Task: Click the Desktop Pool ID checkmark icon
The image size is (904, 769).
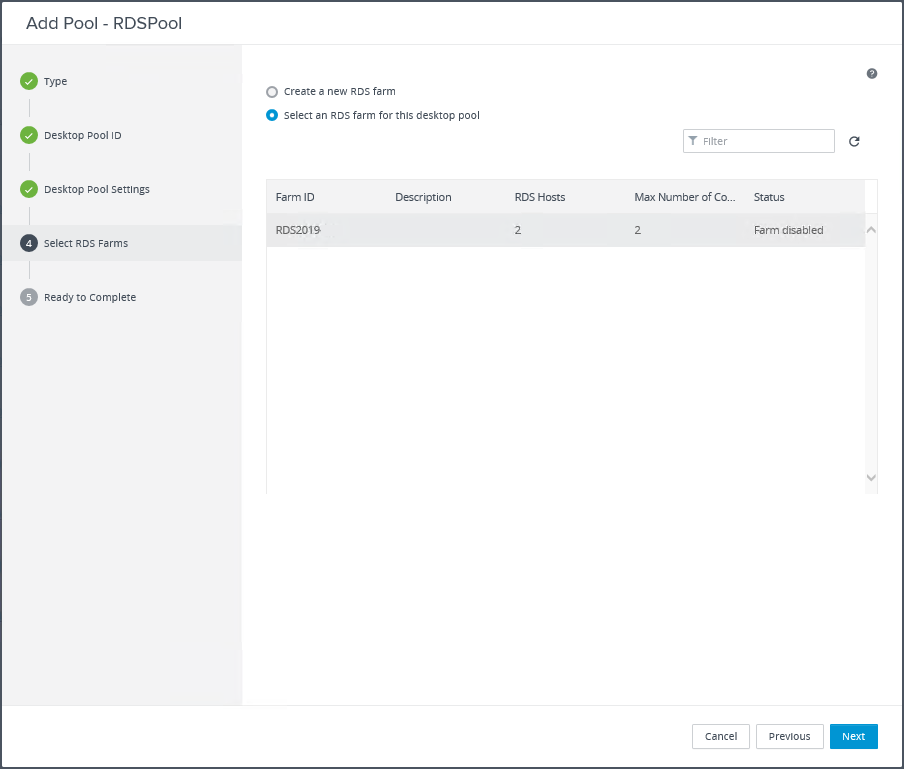Action: 29,136
